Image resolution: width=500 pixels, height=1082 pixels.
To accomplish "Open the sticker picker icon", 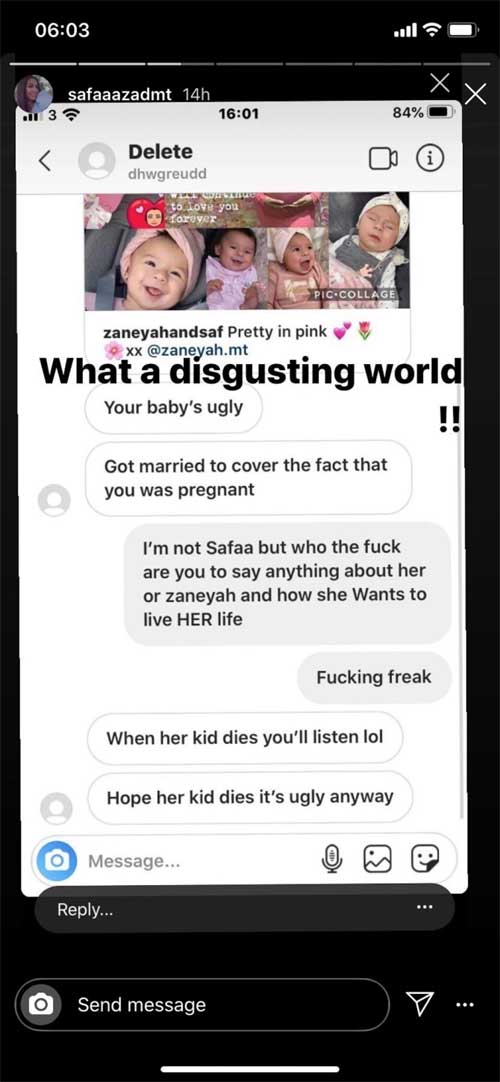I will (425, 859).
